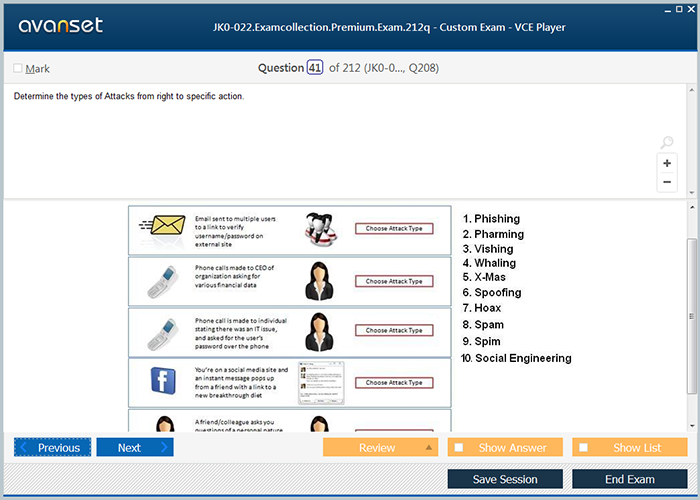Click Save Session
Viewport: 700px width, 500px height.
[505, 479]
